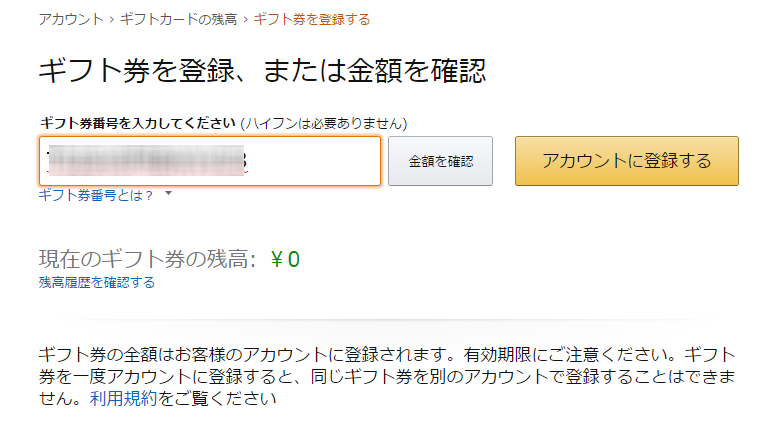Open the ギフト券番号とは？ help link
The width and height of the screenshot is (764, 428).
coord(96,195)
